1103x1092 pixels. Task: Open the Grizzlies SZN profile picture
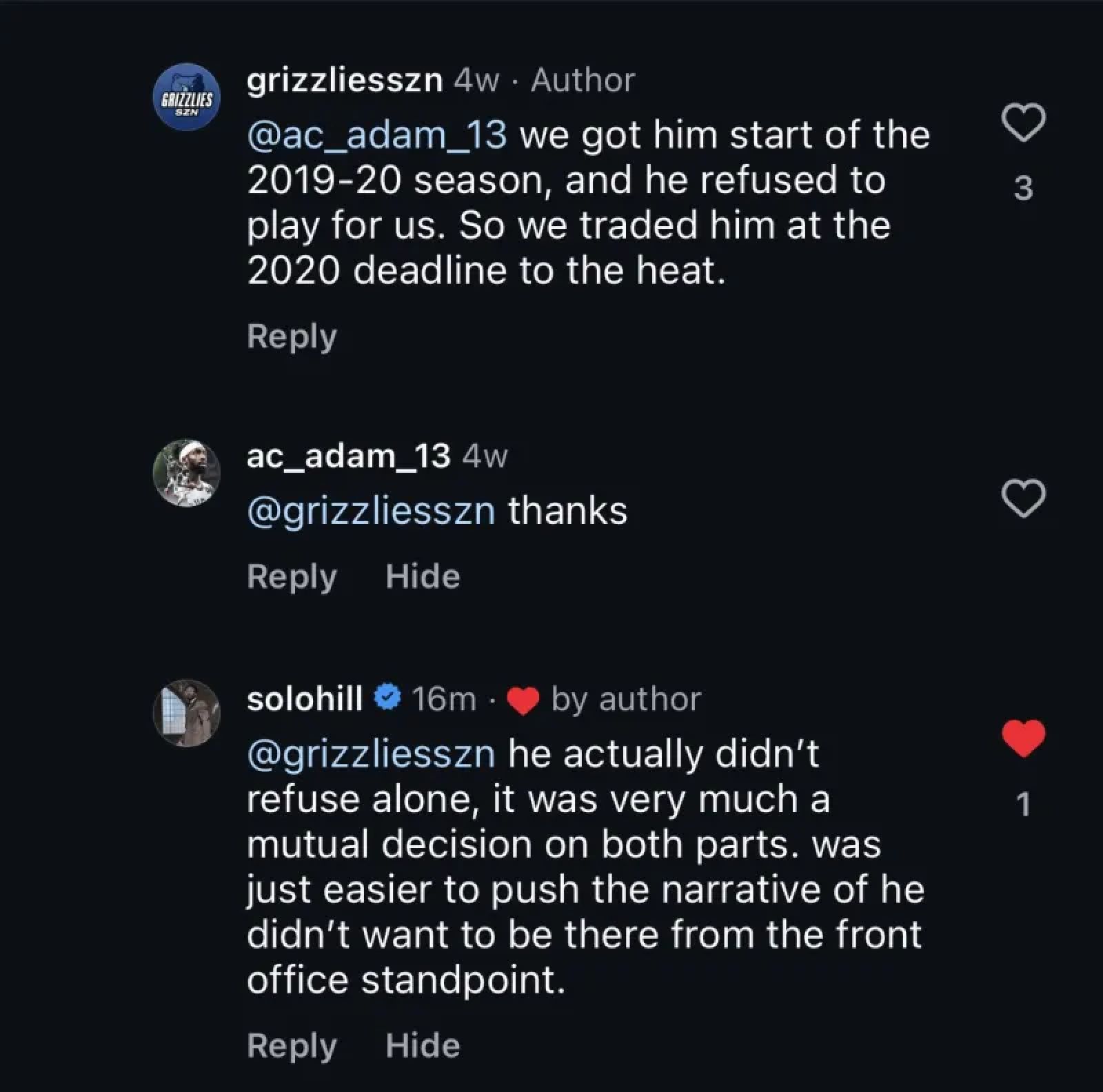tap(186, 97)
